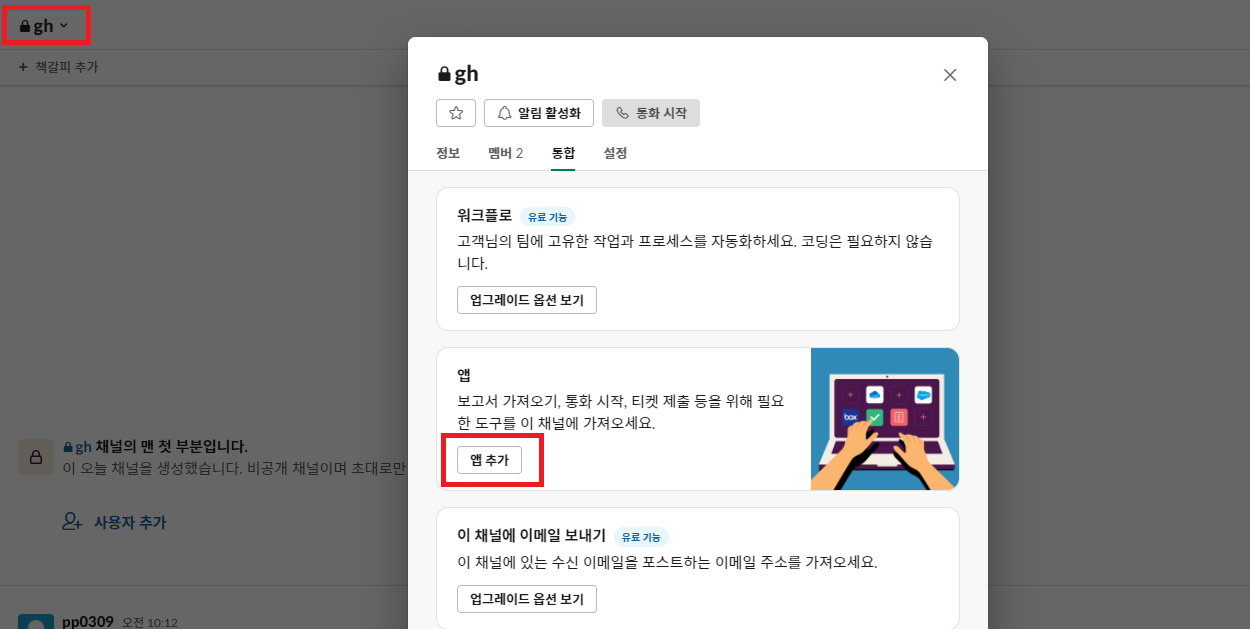Click the 앱 추가 button

point(490,460)
